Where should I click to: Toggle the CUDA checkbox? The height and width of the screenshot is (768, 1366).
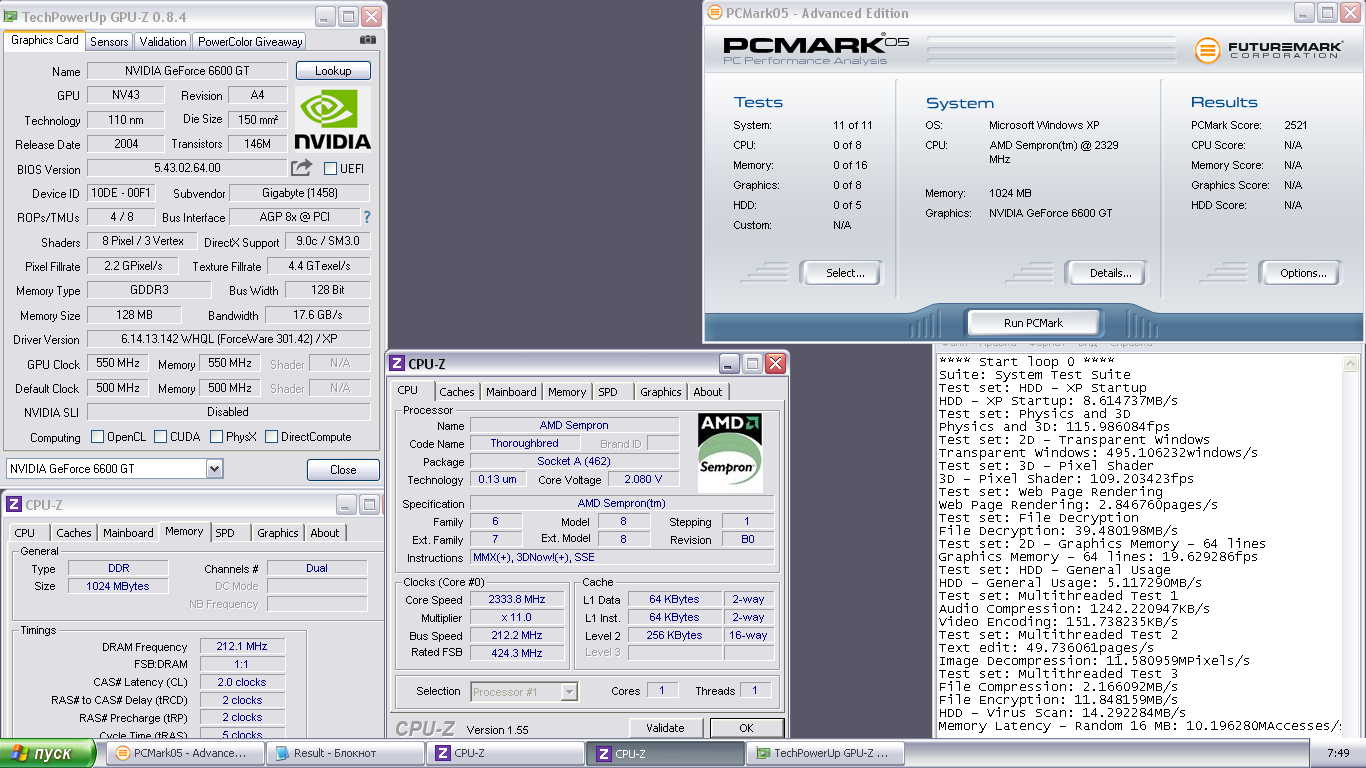160,437
